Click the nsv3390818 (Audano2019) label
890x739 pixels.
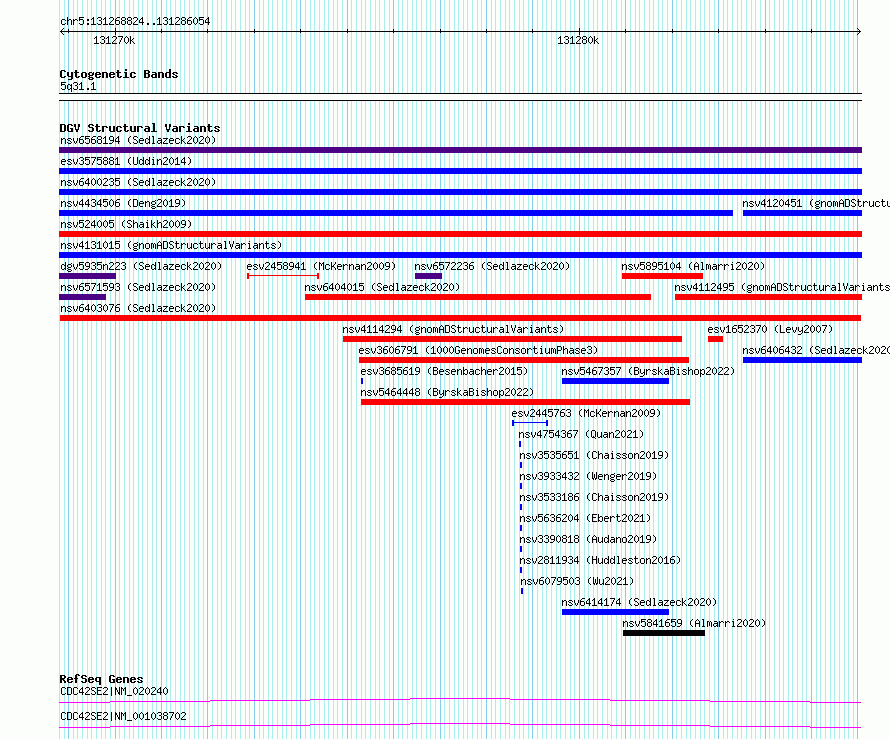(x=588, y=539)
